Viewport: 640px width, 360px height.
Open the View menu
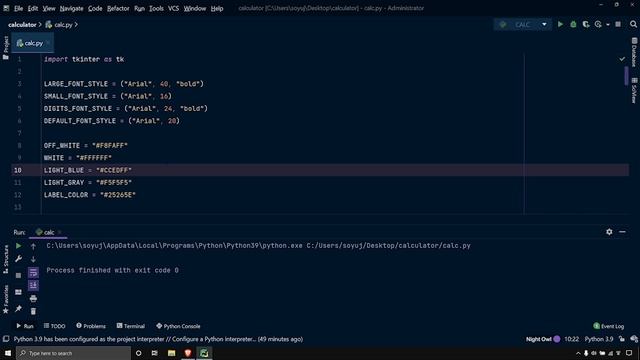pos(49,8)
